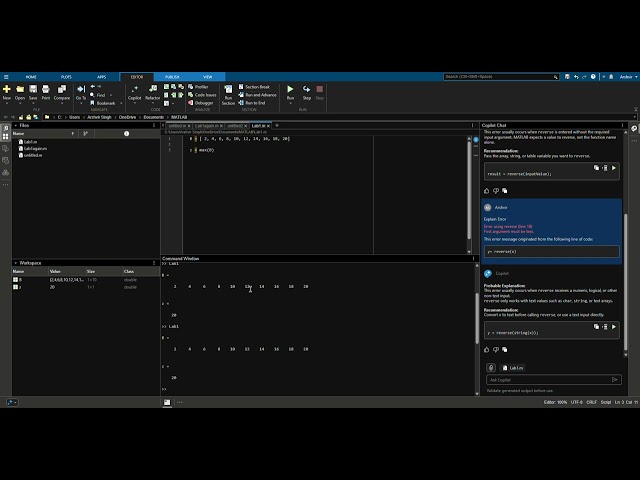Click the New file icon
Viewport: 640px width, 480px height.
coord(7,89)
